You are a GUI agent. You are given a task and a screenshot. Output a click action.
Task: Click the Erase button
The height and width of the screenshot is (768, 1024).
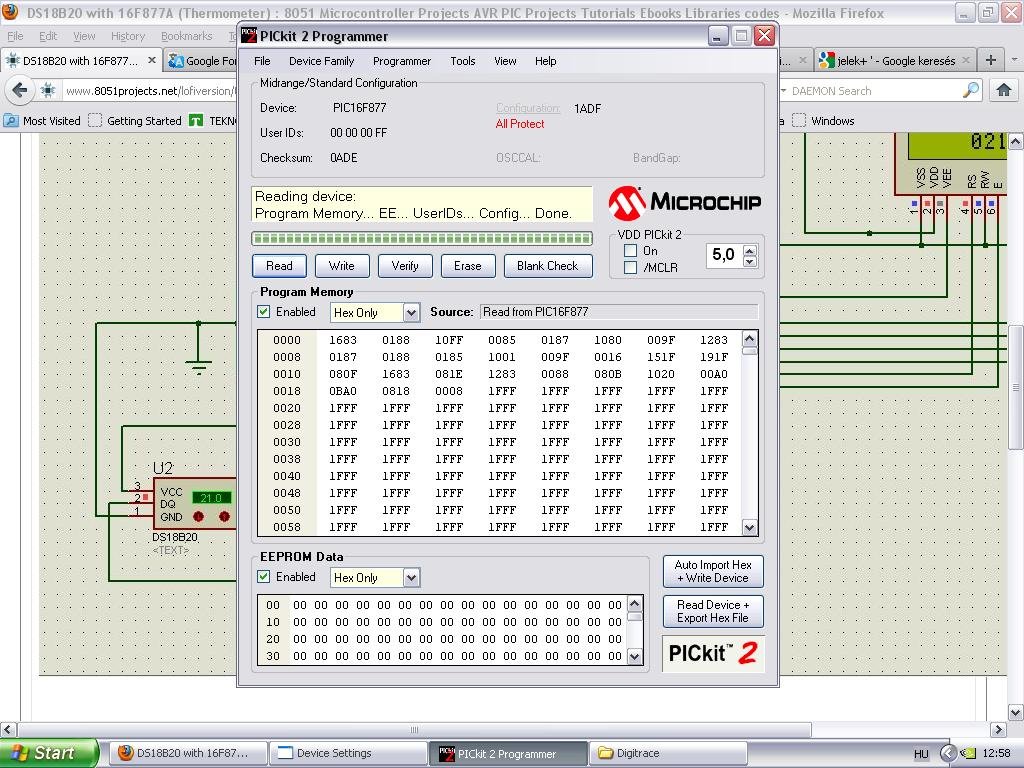tap(468, 266)
